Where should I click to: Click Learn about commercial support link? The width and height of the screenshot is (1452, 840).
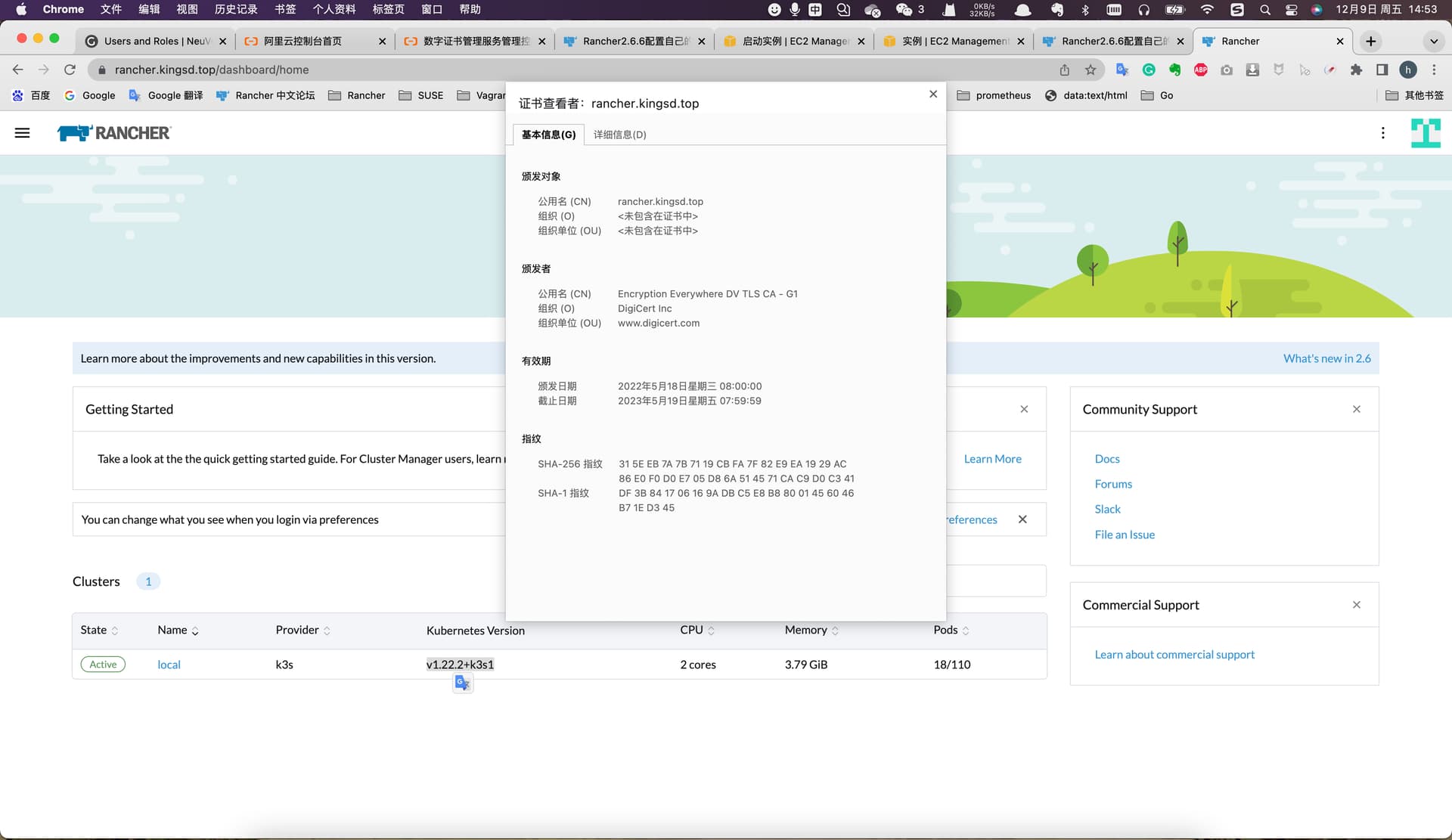coord(1174,655)
